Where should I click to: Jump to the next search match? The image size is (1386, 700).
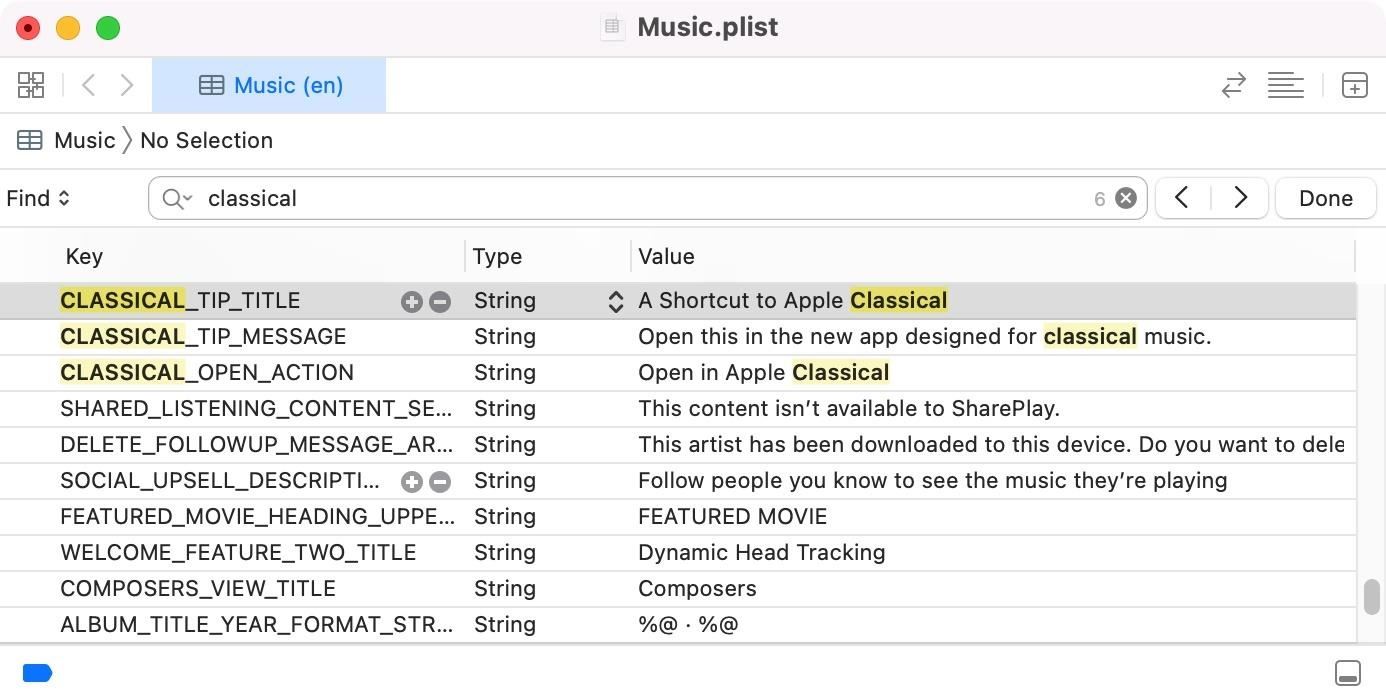click(1240, 198)
